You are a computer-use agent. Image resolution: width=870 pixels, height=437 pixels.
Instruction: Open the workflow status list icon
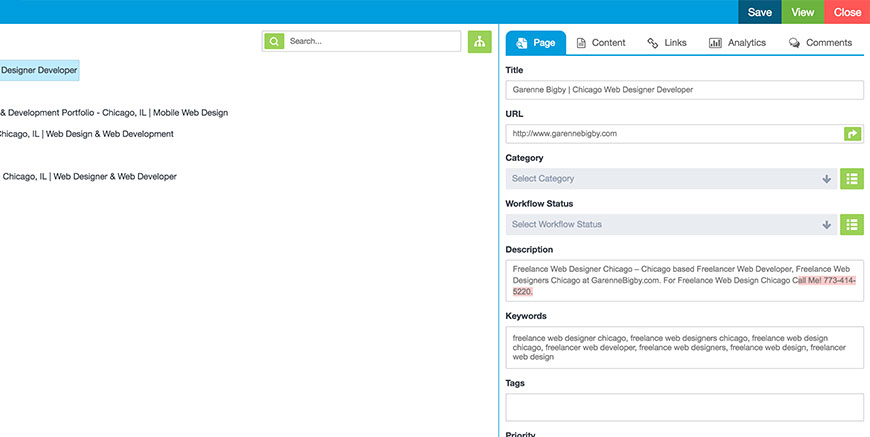point(852,225)
